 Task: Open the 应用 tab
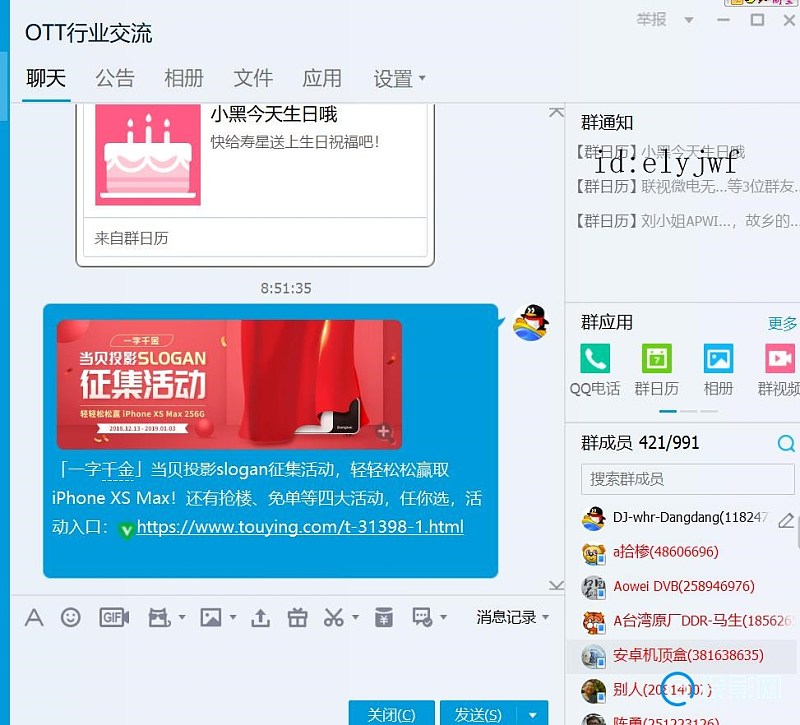(x=322, y=79)
